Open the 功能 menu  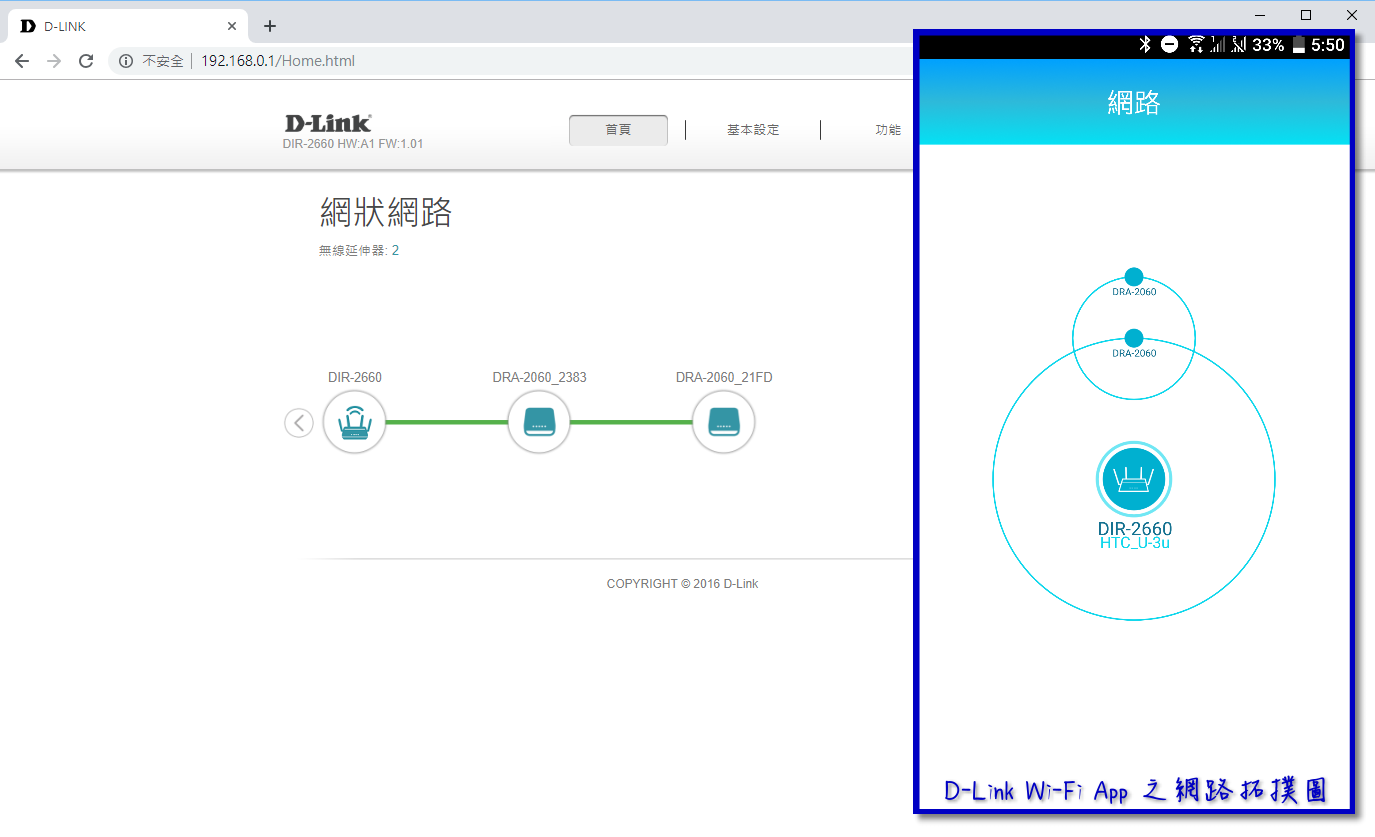coord(888,130)
